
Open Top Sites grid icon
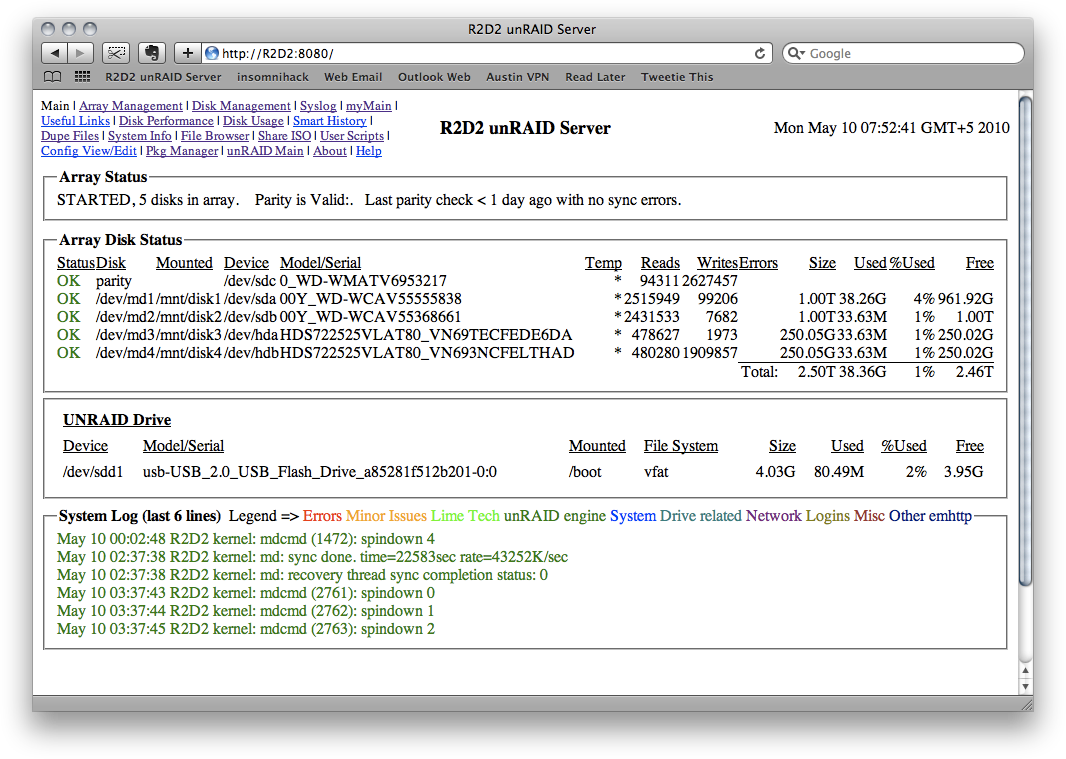82,77
